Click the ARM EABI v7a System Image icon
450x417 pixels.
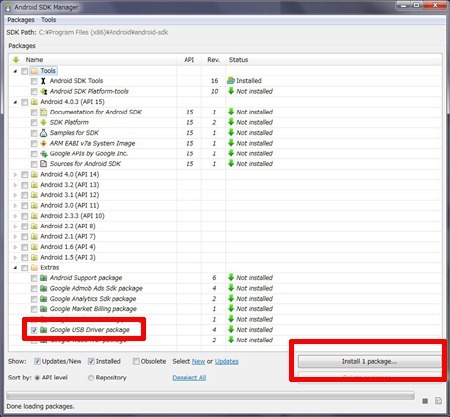[43, 143]
